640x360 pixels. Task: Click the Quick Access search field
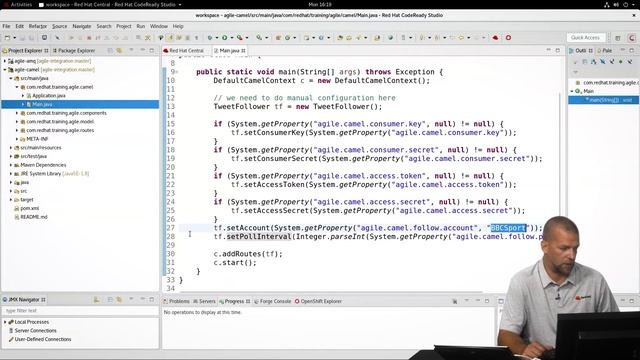click(x=585, y=38)
